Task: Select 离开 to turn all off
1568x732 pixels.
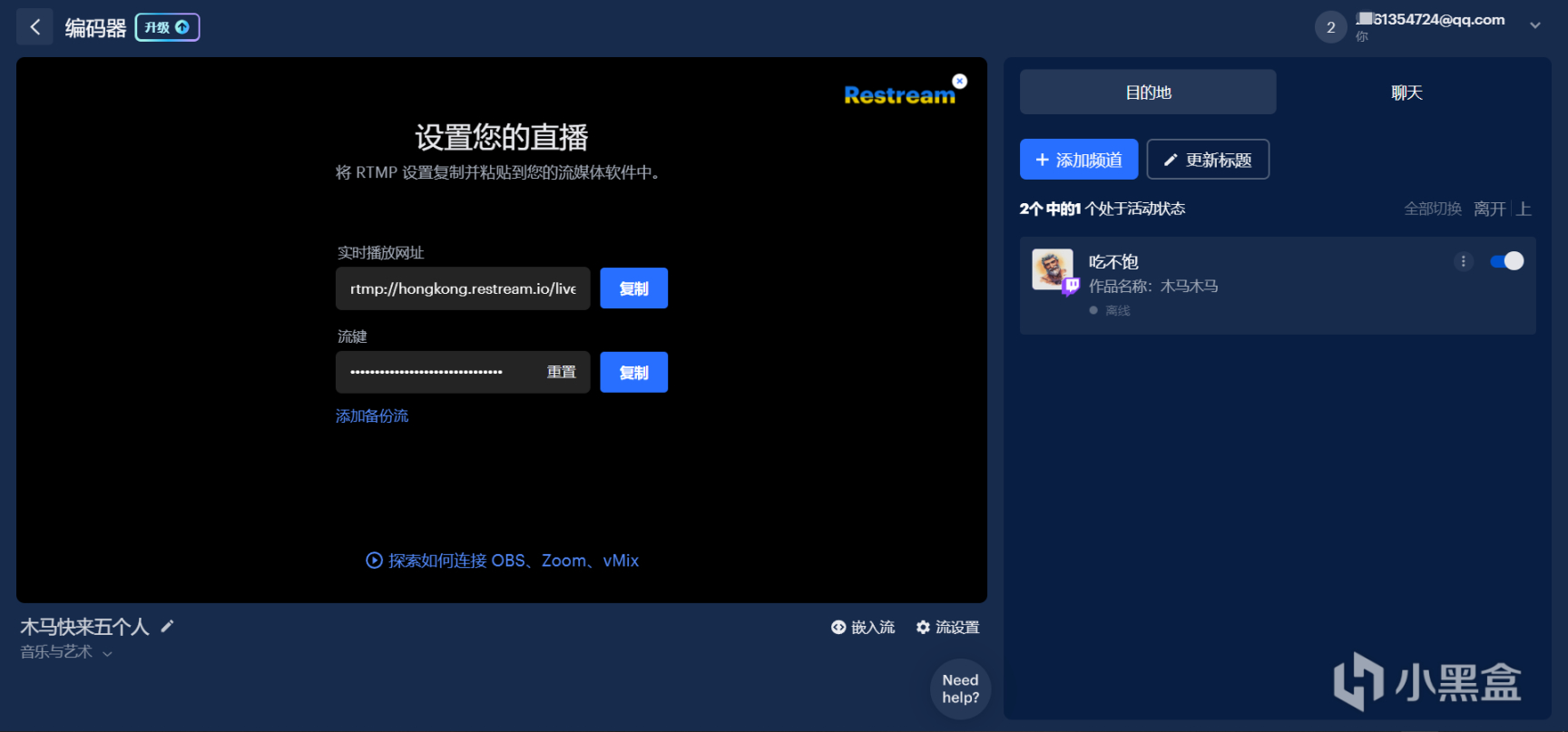Action: point(1489,209)
